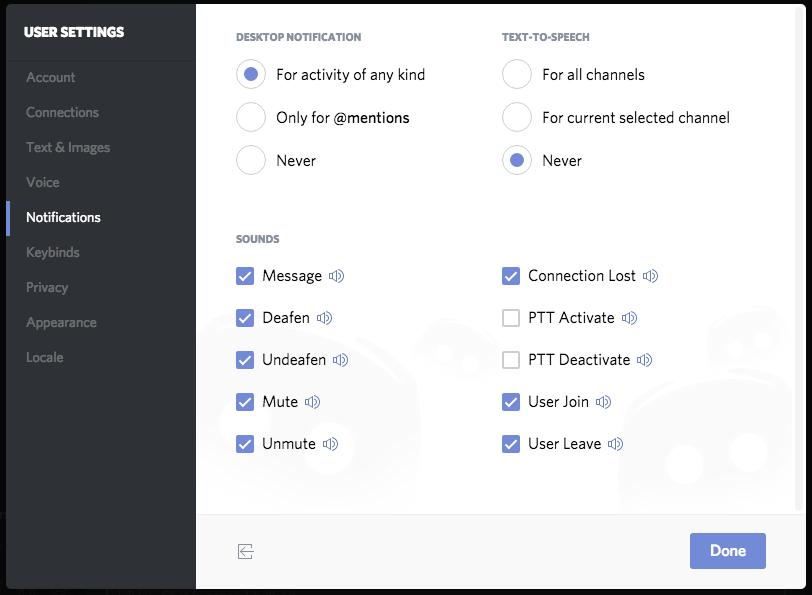
Task: Play the User Leave sound preview
Action: pyautogui.click(x=616, y=444)
